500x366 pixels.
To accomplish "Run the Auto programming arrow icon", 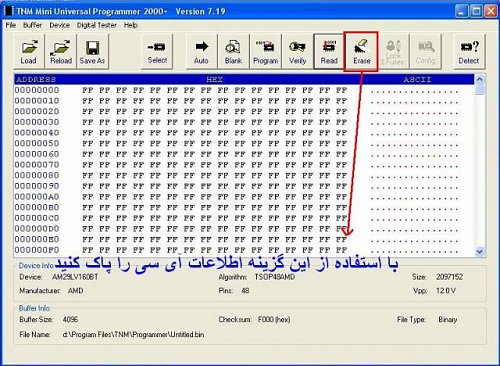I will pos(201,51).
